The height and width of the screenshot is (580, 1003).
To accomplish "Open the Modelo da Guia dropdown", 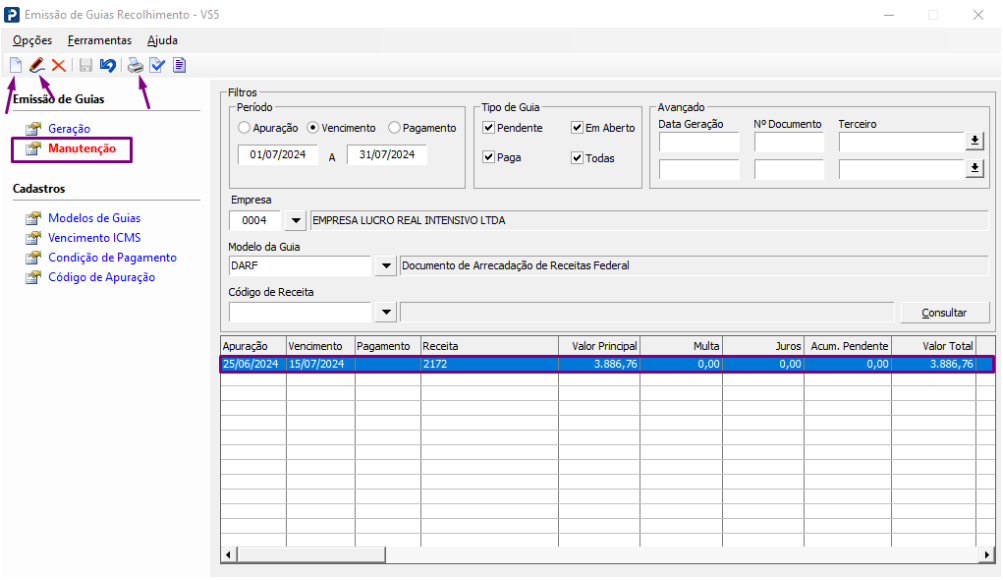I will 385,266.
